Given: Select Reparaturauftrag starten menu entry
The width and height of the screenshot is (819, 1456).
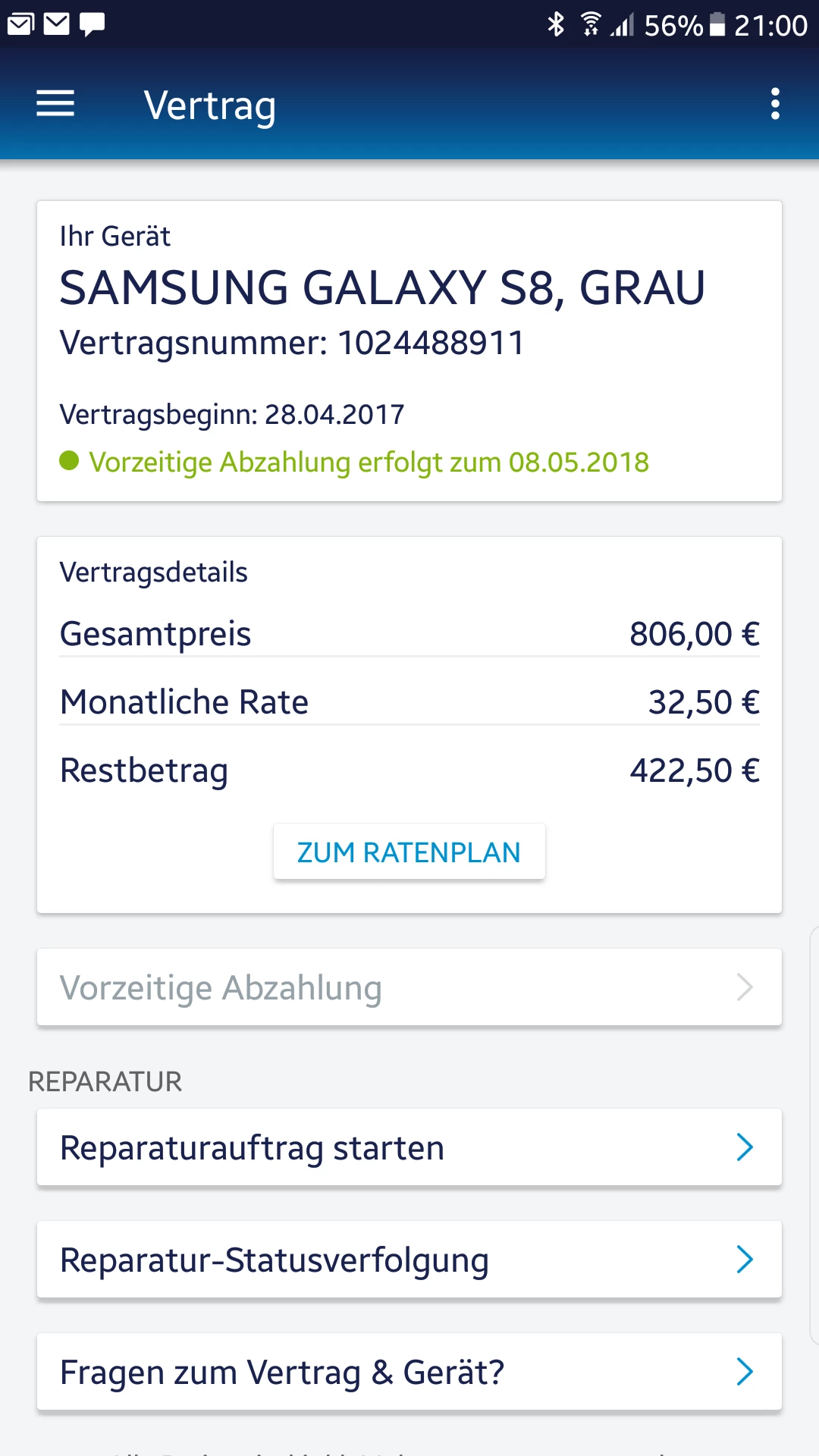Looking at the screenshot, I should click(253, 1147).
